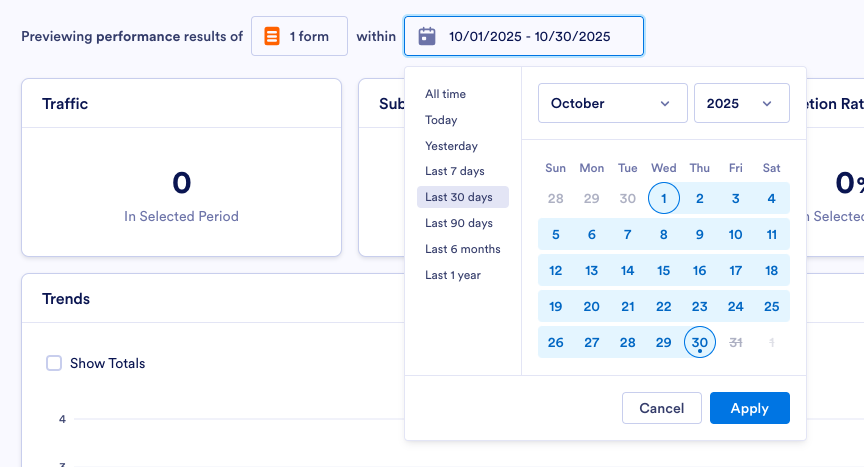Select the Last 1 year preset
The height and width of the screenshot is (467, 864).
453,275
